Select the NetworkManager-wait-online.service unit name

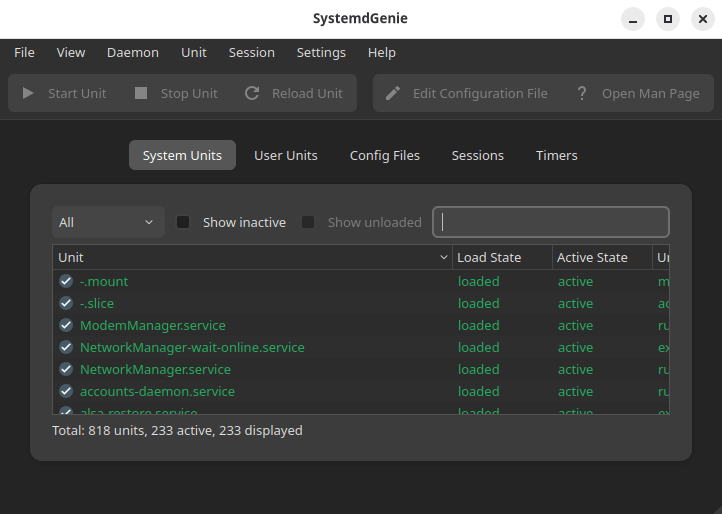pyautogui.click(x=192, y=348)
